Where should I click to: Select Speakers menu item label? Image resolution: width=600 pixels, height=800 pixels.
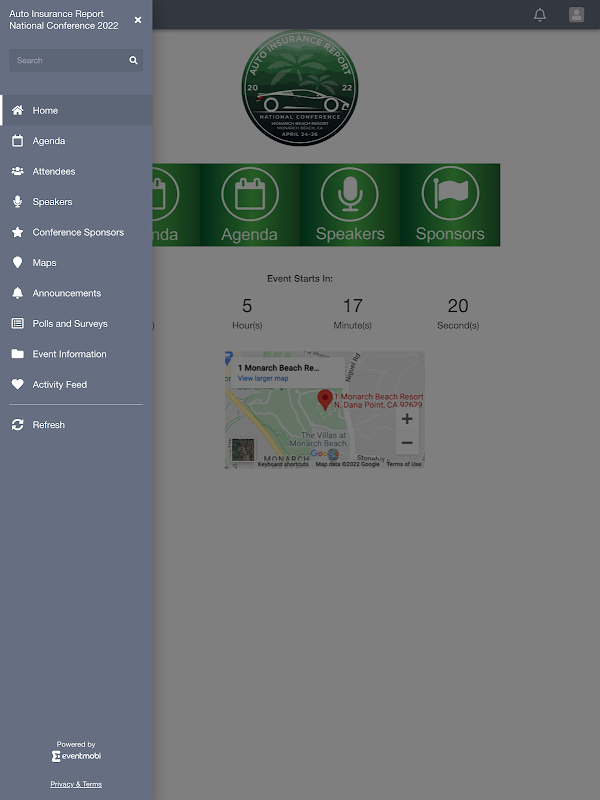pos(53,202)
